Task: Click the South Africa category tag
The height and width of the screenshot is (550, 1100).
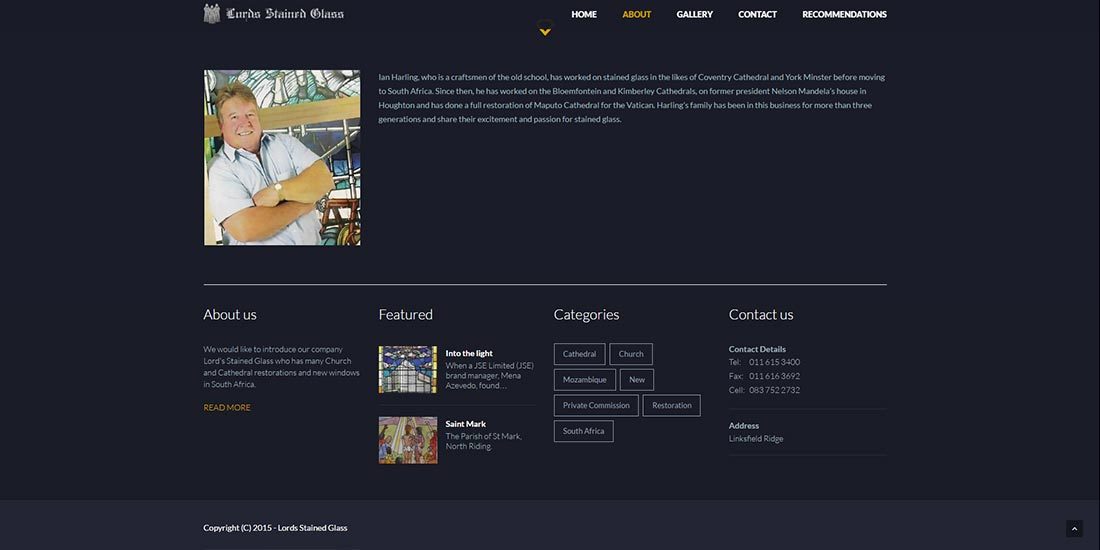Action: 583,431
